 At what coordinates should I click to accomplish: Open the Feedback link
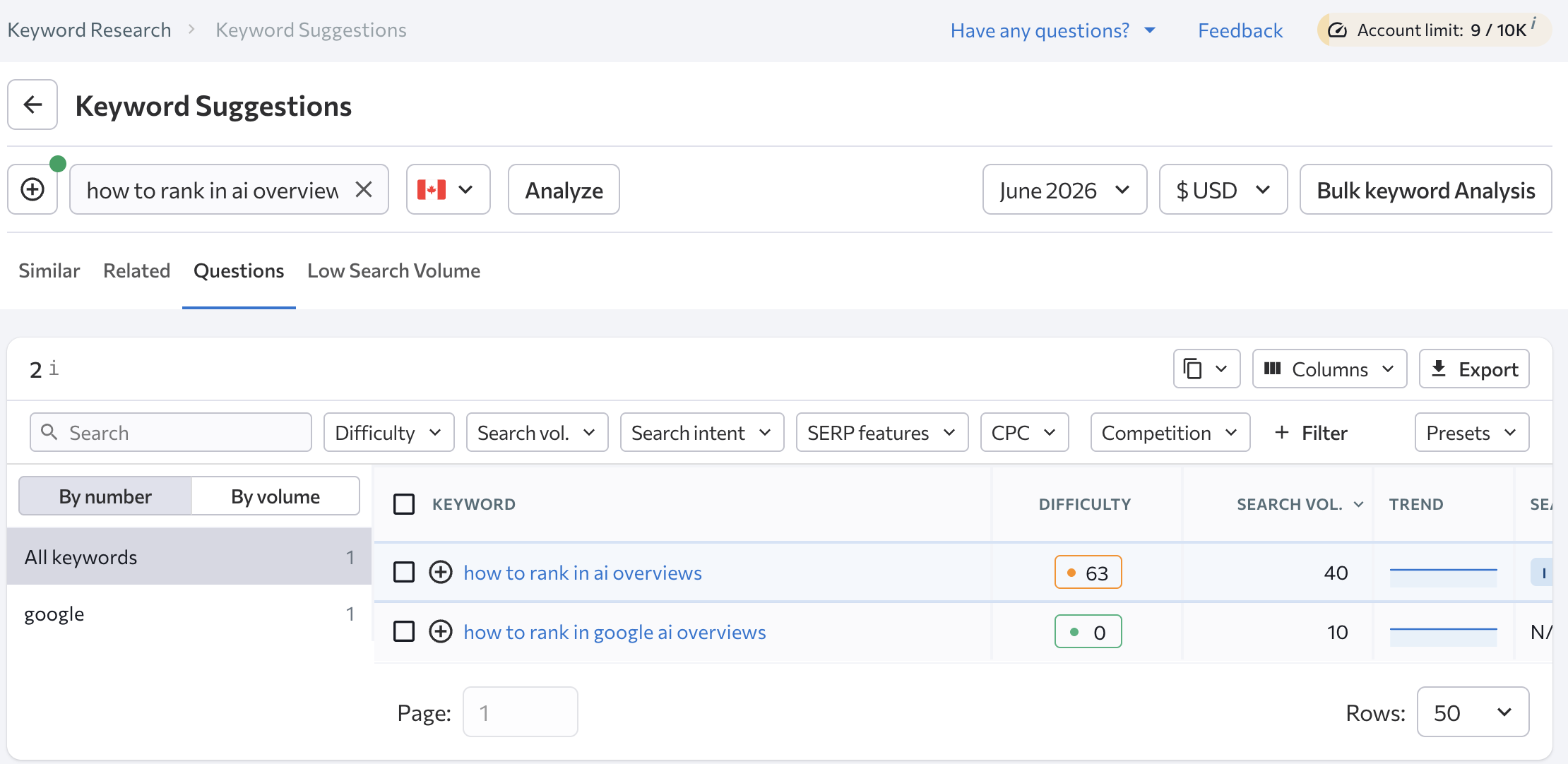1240,30
